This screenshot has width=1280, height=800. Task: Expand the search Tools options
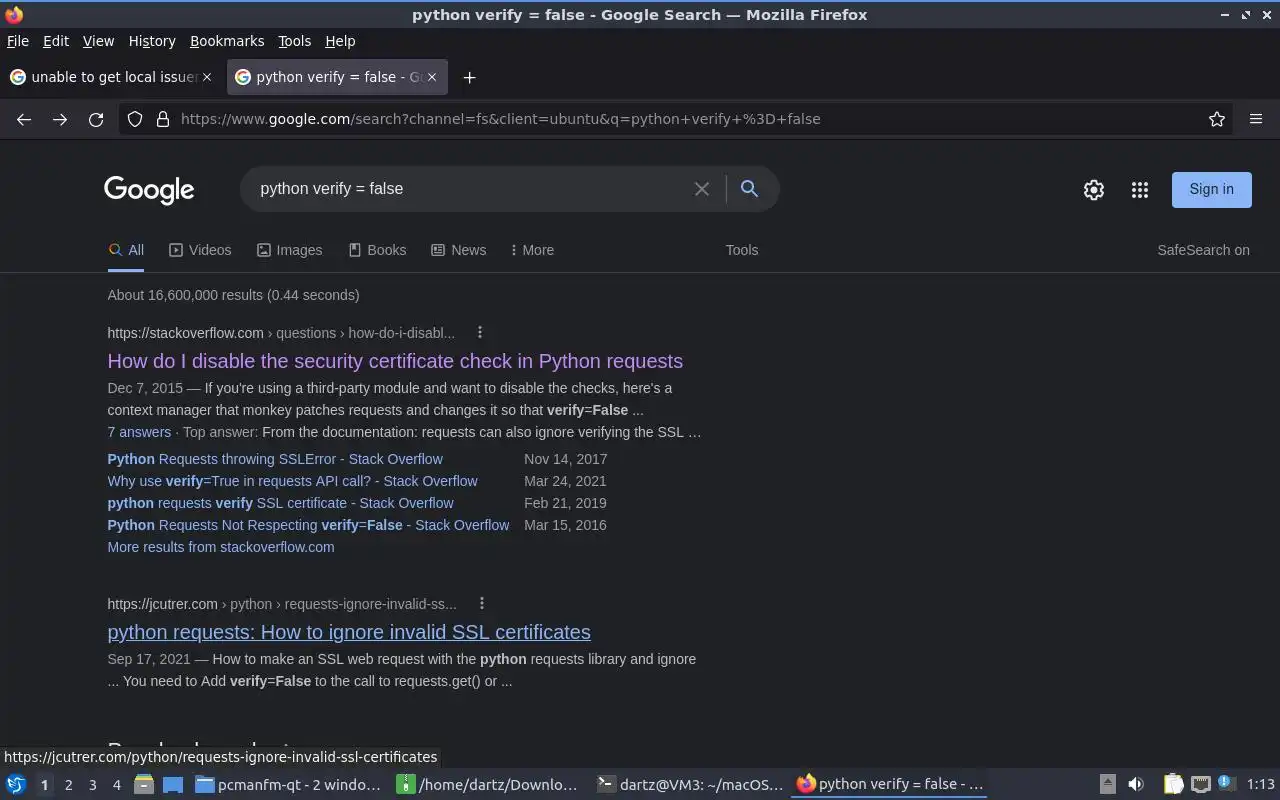(742, 250)
